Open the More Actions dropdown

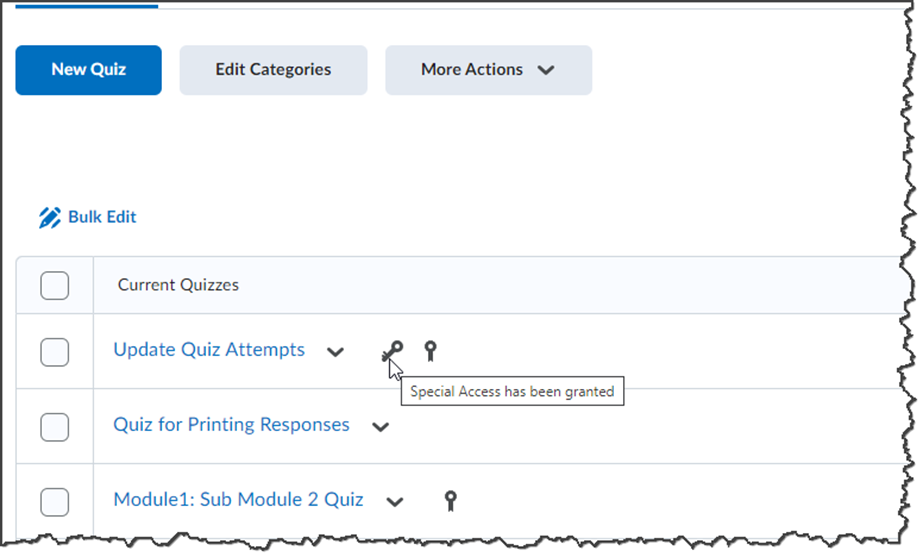pyautogui.click(x=488, y=70)
